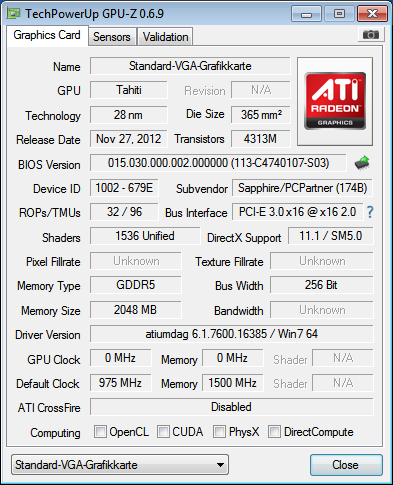The width and height of the screenshot is (393, 485).
Task: Click the ATI CrossFire Disabled field
Action: click(x=232, y=407)
